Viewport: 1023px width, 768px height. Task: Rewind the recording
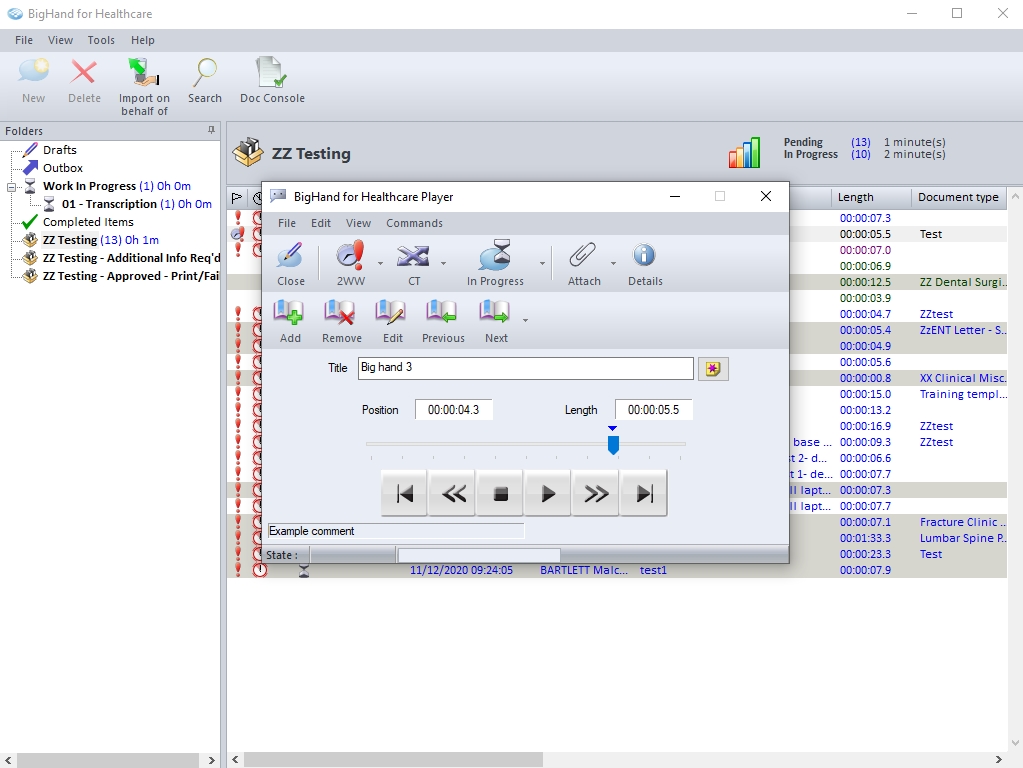[453, 494]
